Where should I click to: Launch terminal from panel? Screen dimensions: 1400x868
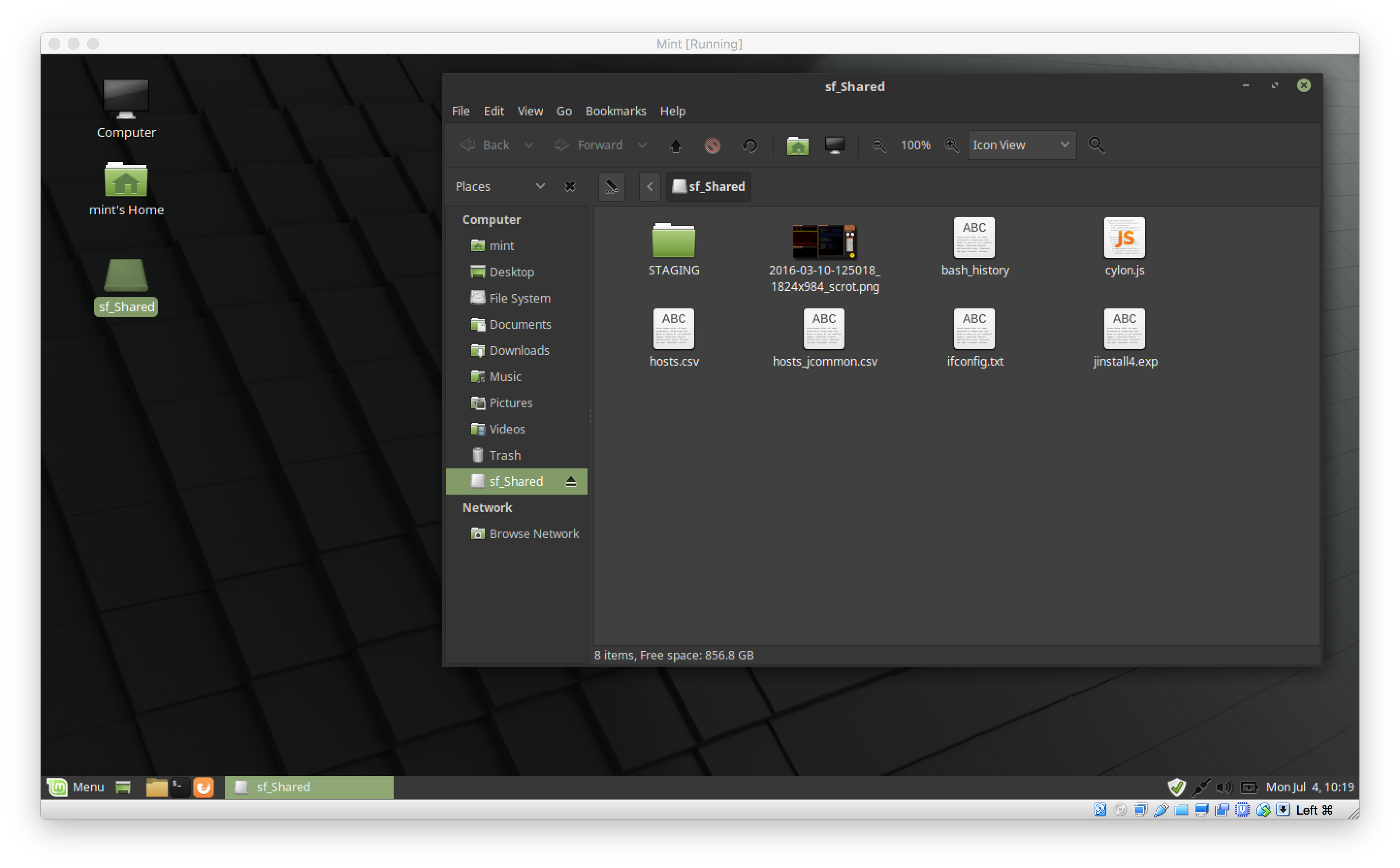[x=179, y=787]
